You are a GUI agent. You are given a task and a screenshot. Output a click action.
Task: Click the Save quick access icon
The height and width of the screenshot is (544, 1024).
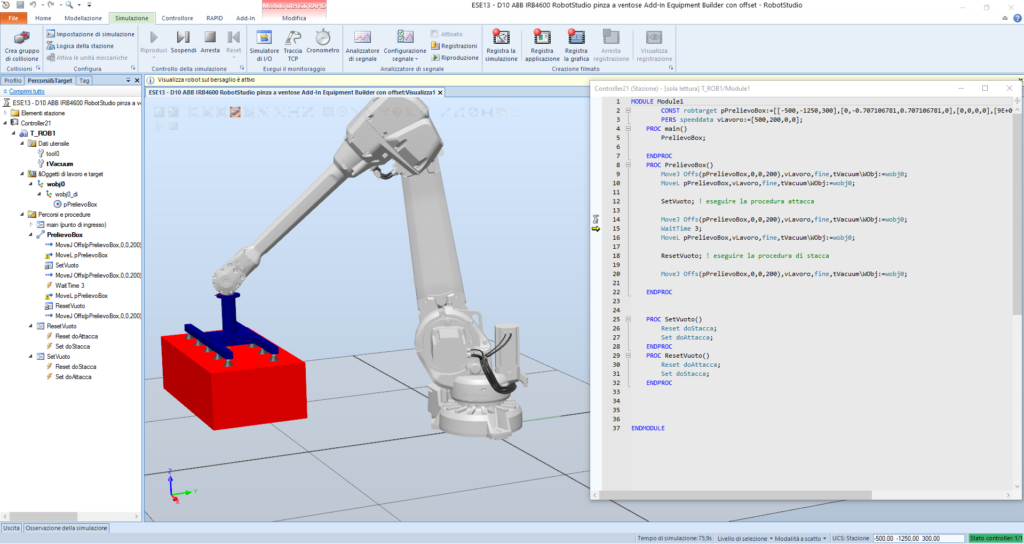tap(20, 5)
